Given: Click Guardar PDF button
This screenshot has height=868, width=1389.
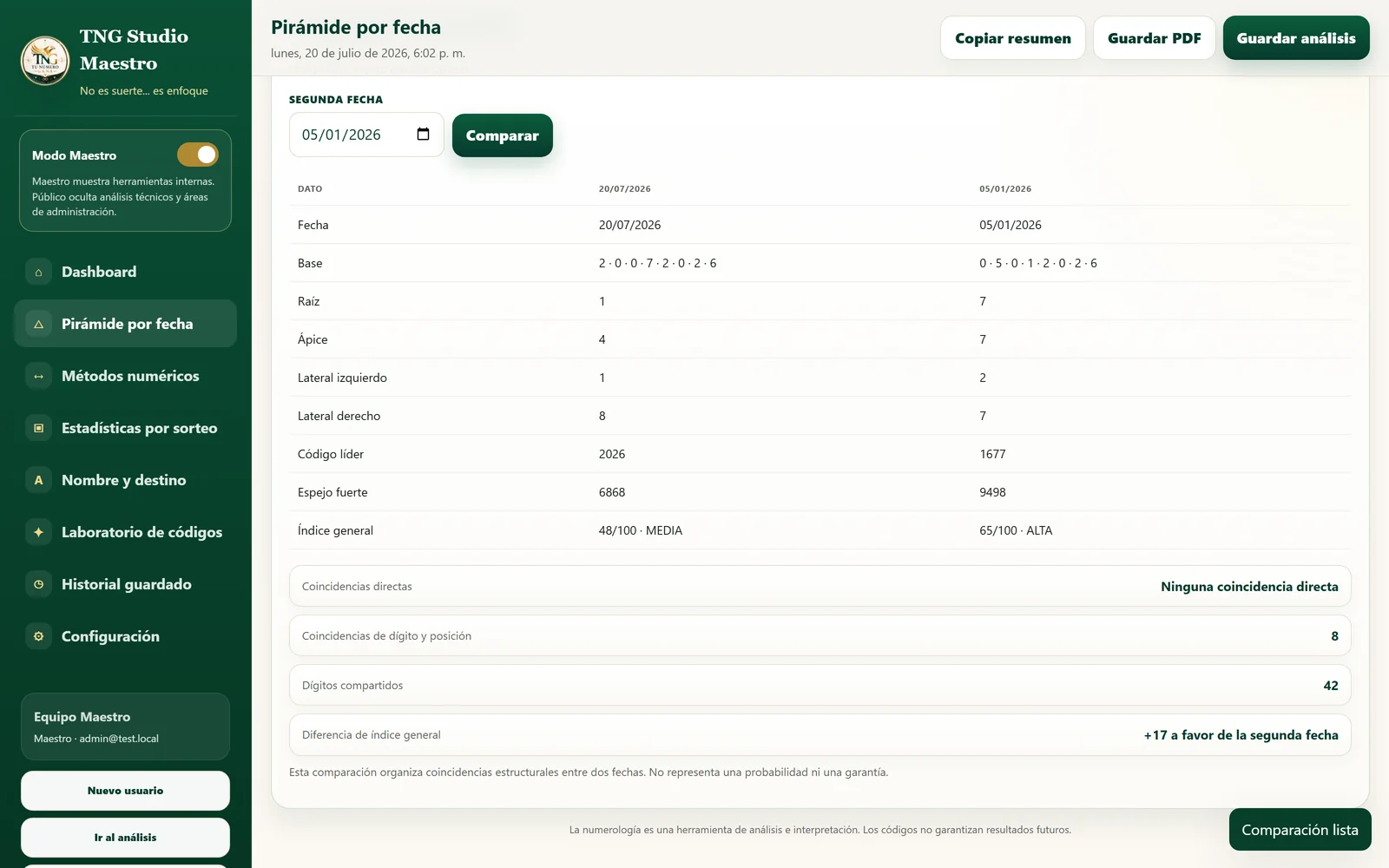Looking at the screenshot, I should point(1155,38).
